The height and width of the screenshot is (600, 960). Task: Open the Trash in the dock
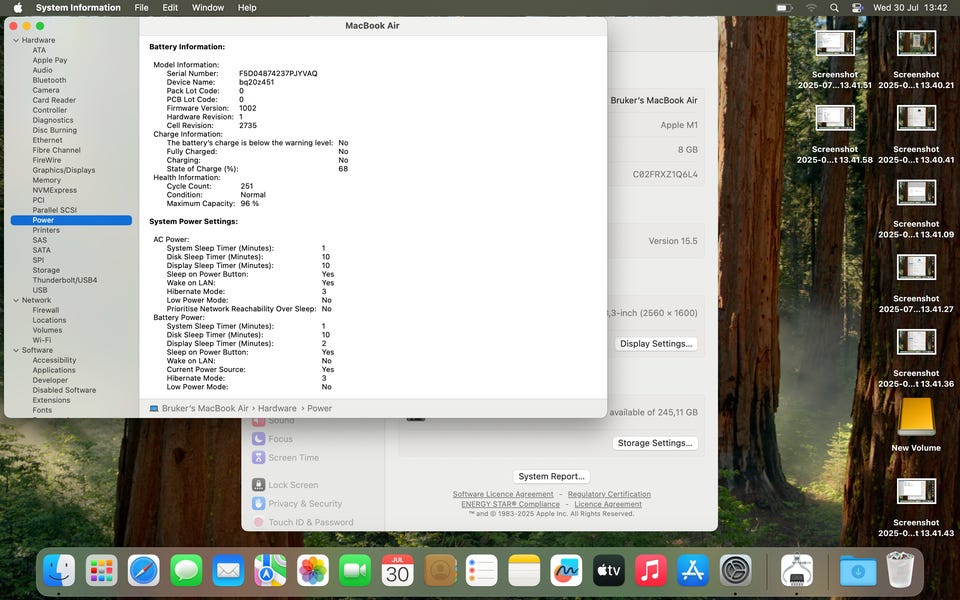click(900, 569)
